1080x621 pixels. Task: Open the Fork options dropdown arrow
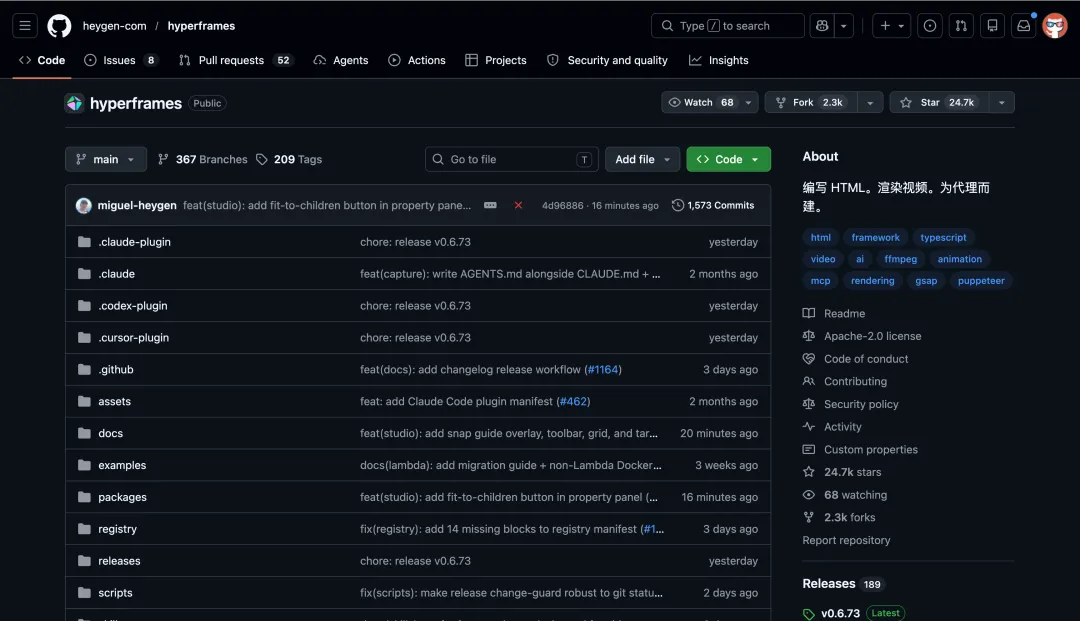tap(870, 103)
